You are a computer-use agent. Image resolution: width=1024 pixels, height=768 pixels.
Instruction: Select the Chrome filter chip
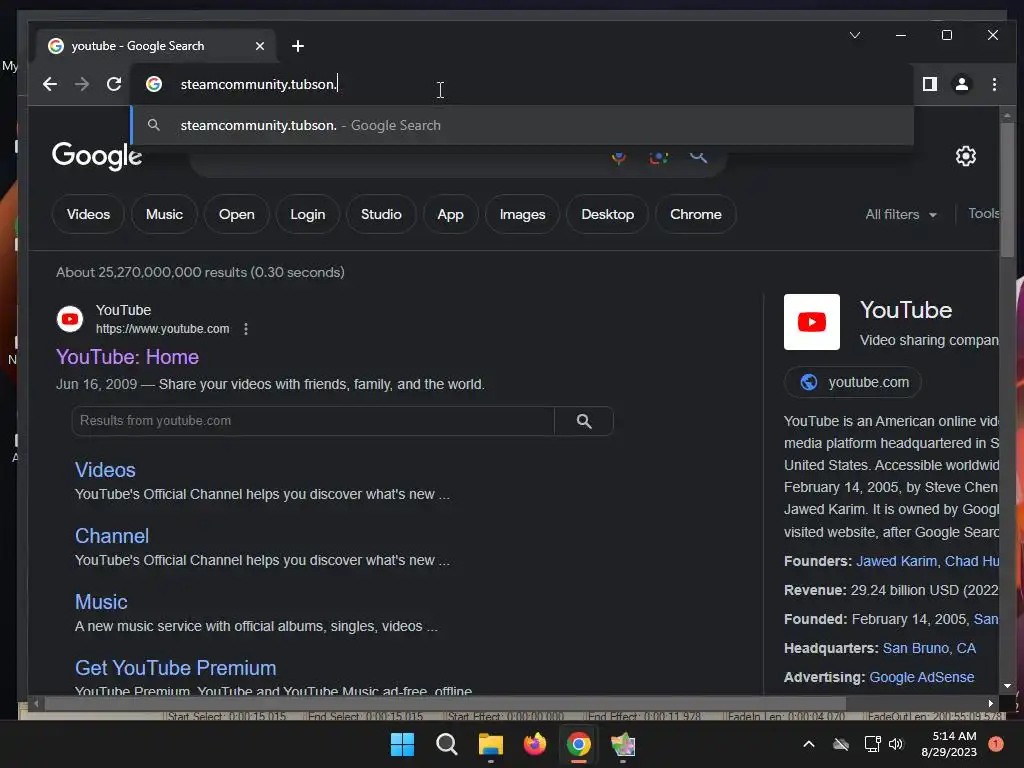click(696, 214)
